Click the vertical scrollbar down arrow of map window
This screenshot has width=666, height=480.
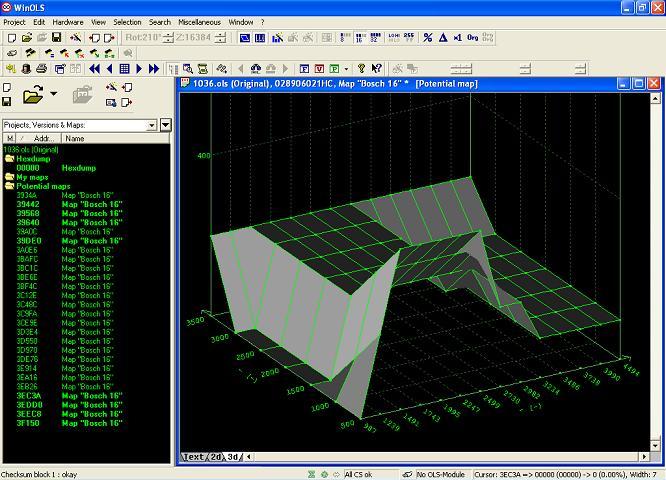click(x=655, y=446)
